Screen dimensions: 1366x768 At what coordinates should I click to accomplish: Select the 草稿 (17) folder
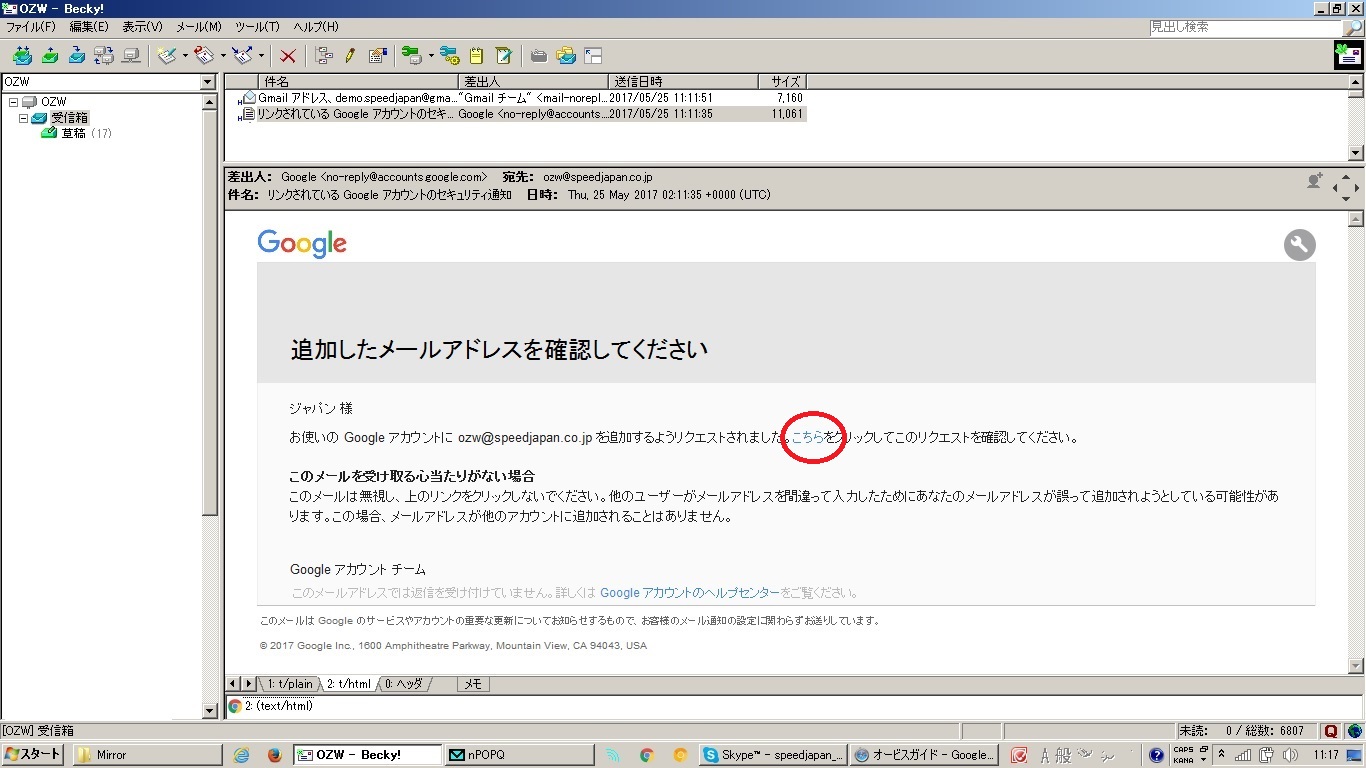[76, 133]
